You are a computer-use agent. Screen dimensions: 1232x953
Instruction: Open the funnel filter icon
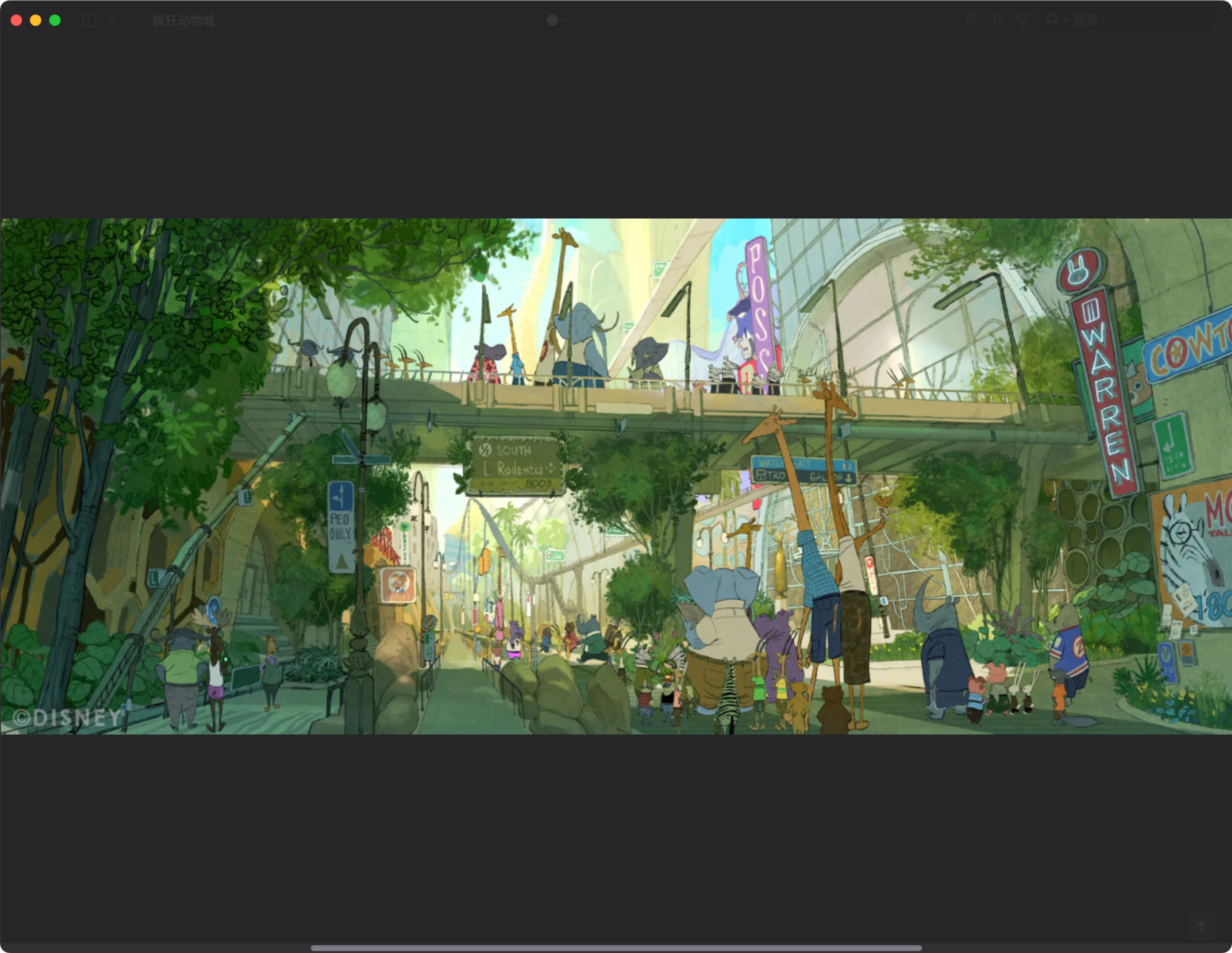[1022, 20]
